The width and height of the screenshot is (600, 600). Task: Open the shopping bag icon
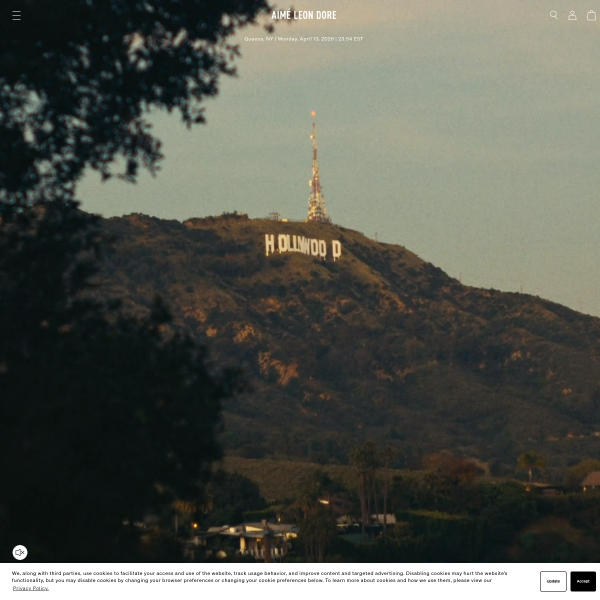pos(591,15)
